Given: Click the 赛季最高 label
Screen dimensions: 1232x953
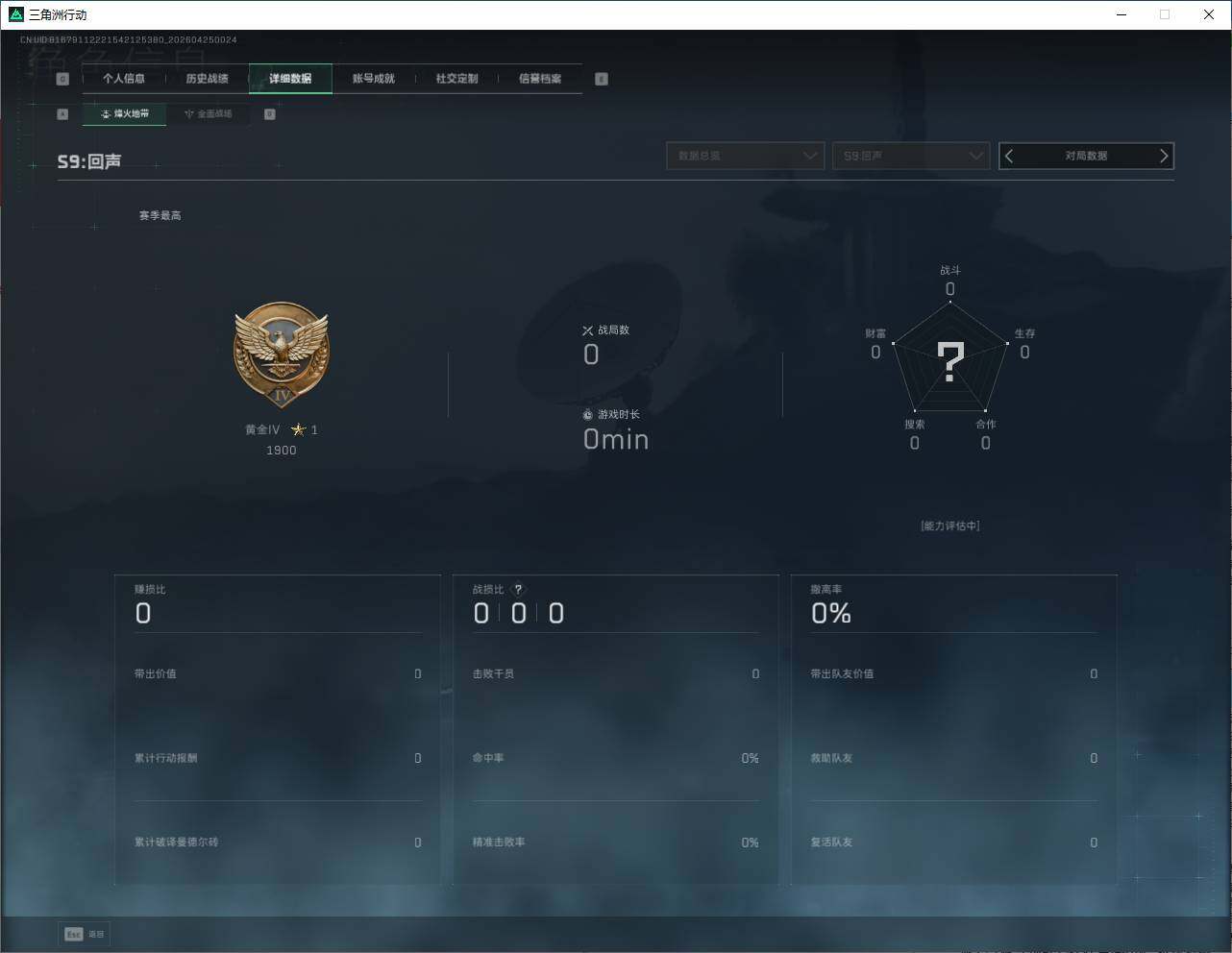Looking at the screenshot, I should (x=160, y=215).
